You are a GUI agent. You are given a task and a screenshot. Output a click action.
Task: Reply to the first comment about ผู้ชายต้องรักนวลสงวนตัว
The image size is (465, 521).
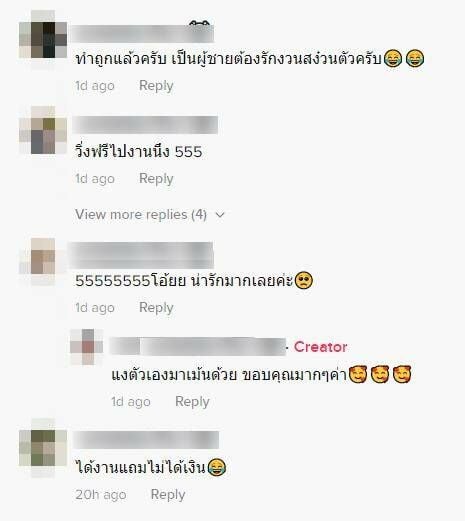(x=156, y=86)
